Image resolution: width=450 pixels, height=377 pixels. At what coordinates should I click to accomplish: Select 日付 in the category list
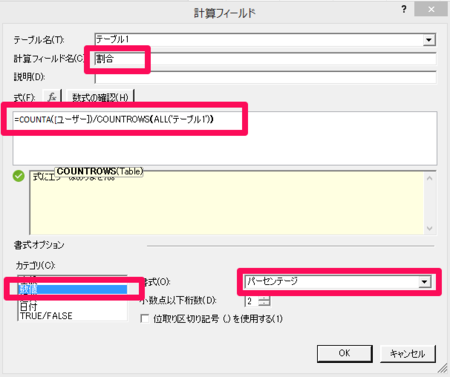(72, 306)
